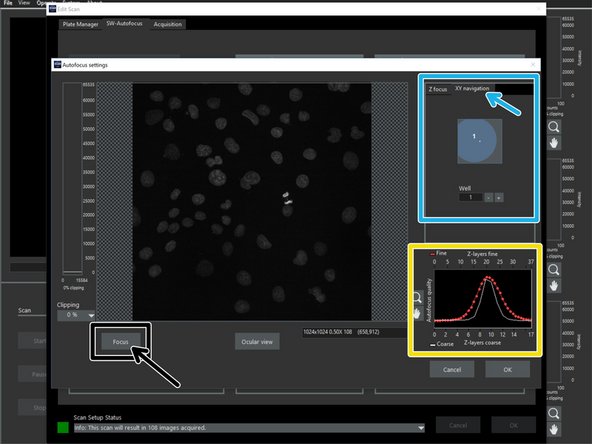Select the Scan tab in main window
This screenshot has height=444, width=592.
point(25,310)
